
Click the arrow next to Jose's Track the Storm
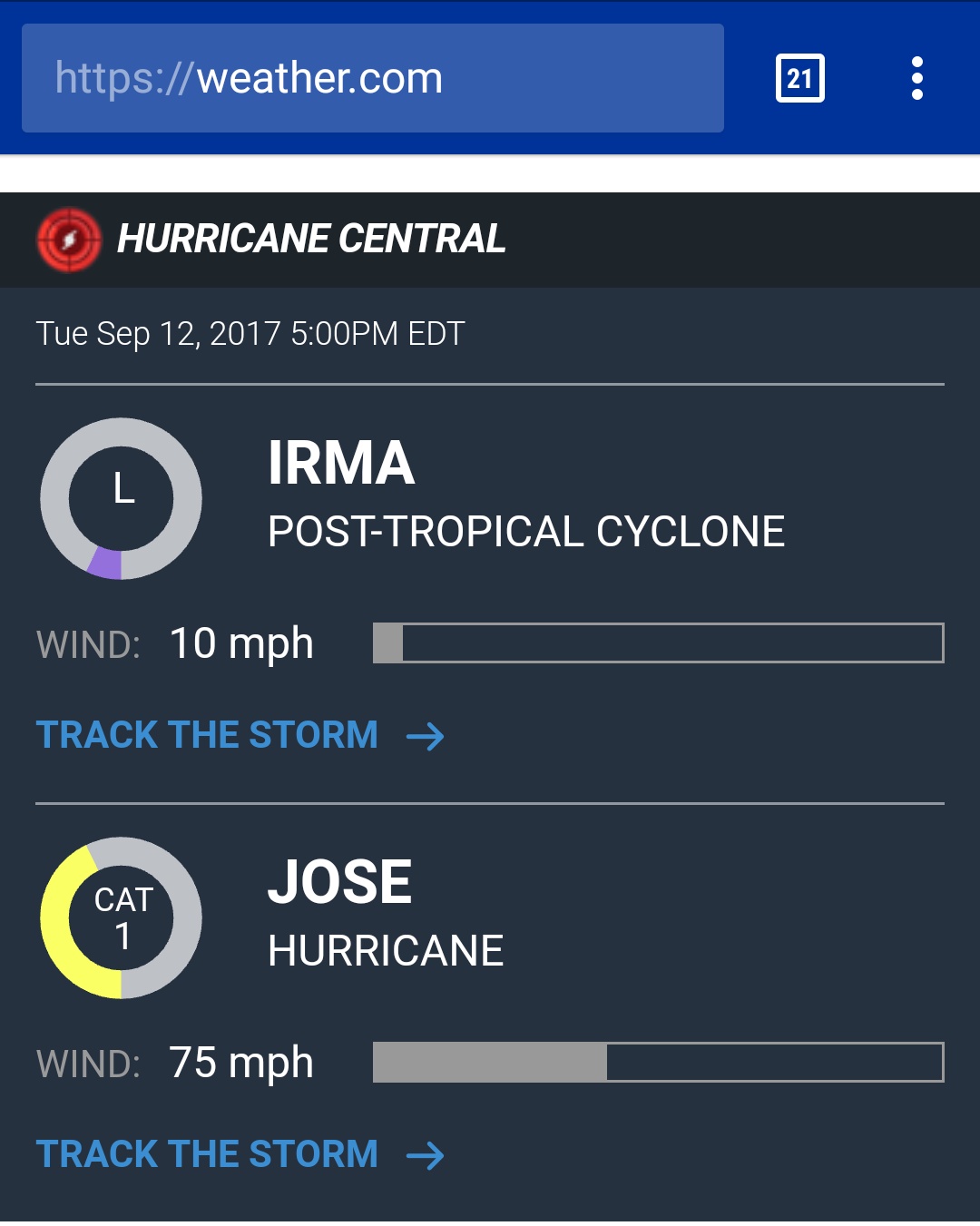click(426, 1155)
